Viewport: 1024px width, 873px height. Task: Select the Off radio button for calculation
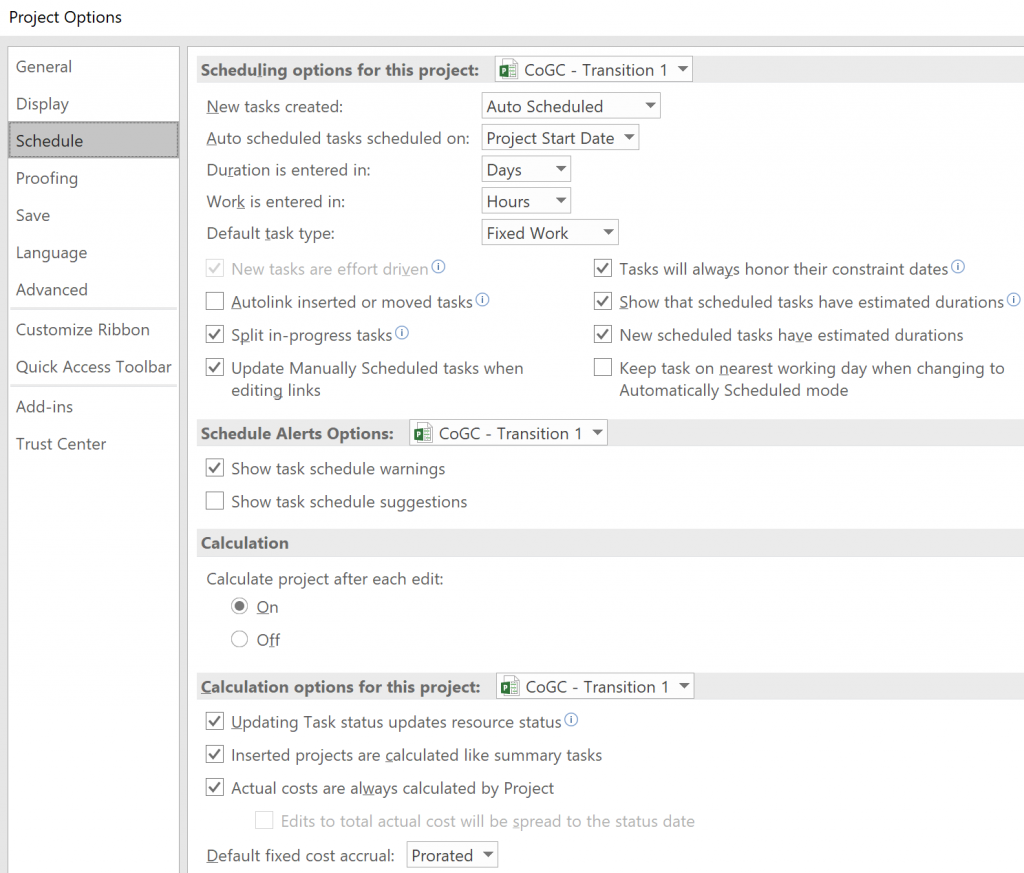click(240, 639)
